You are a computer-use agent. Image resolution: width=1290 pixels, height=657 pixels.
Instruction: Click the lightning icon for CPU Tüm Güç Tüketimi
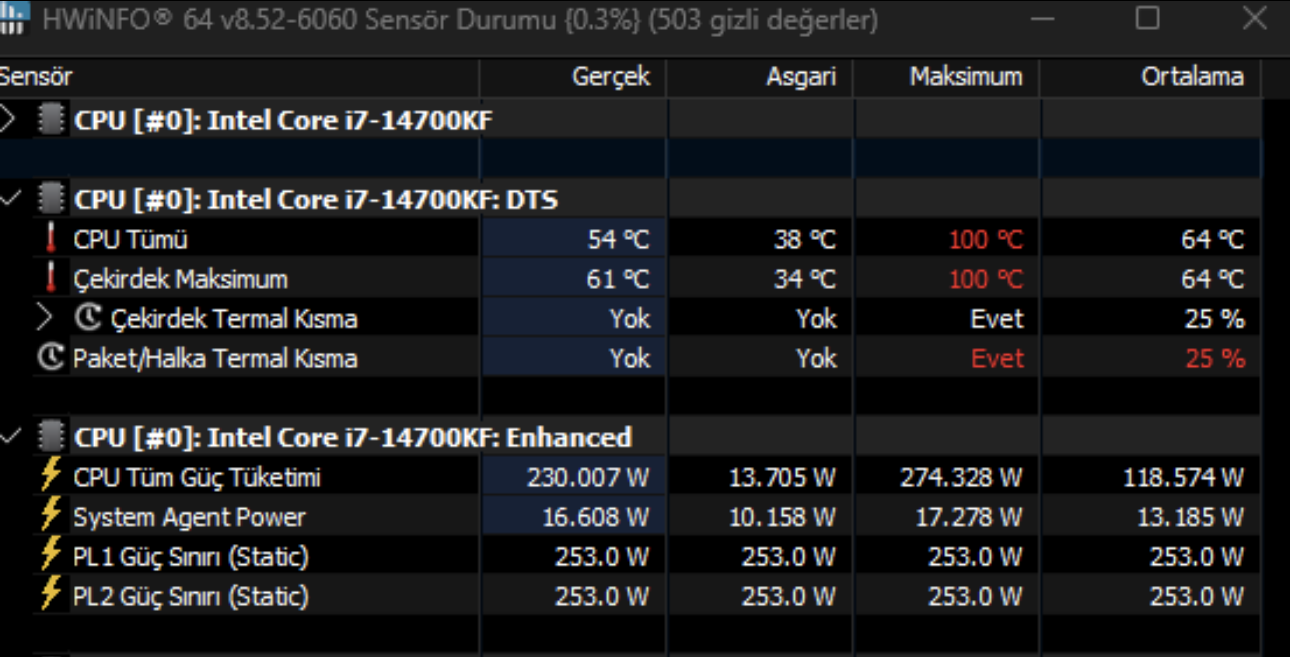click(x=50, y=475)
